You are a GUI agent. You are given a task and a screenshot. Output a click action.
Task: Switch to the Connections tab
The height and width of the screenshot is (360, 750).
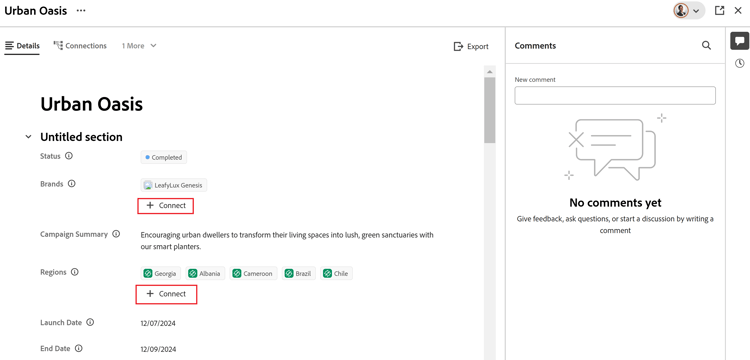[x=80, y=46]
